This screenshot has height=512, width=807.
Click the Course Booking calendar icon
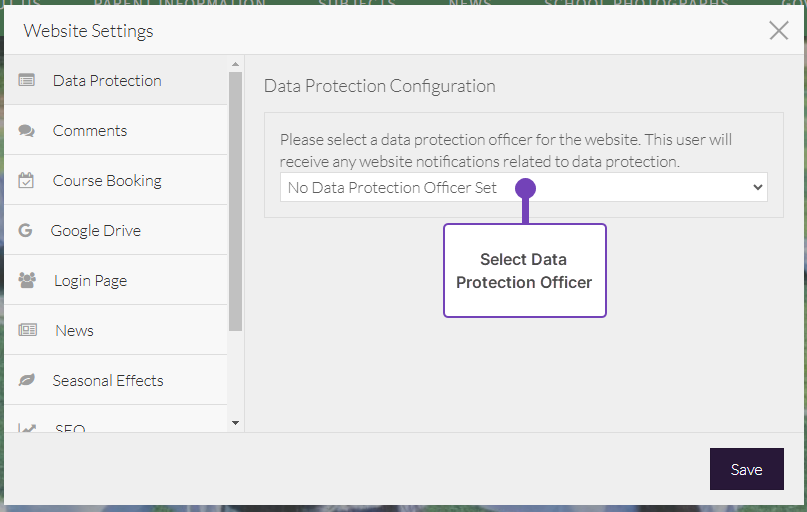coord(27,180)
